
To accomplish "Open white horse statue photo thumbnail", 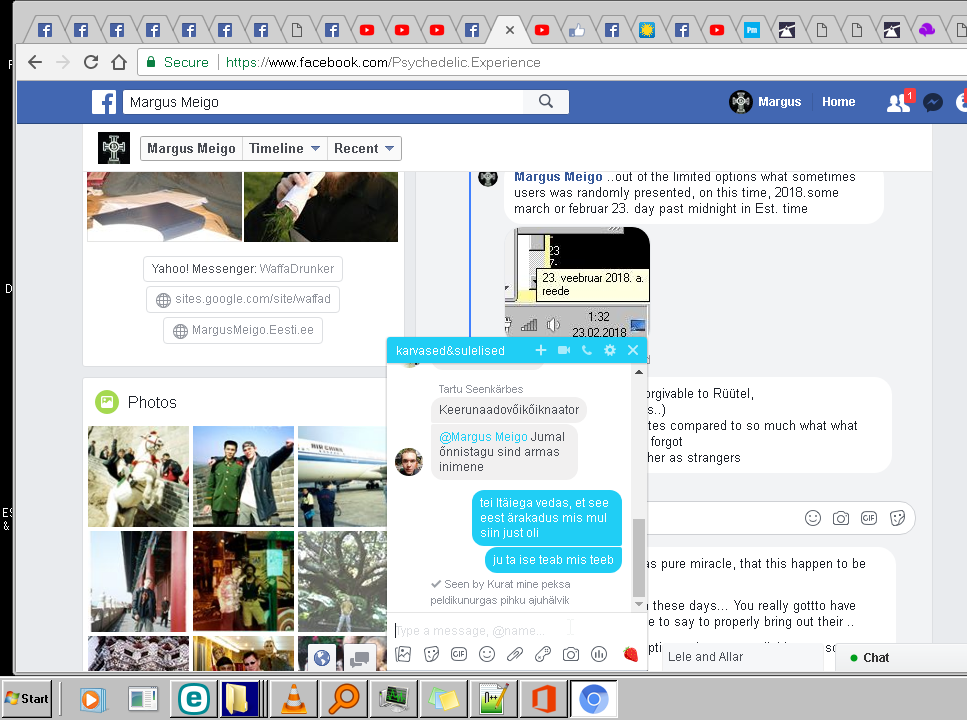I will (139, 476).
